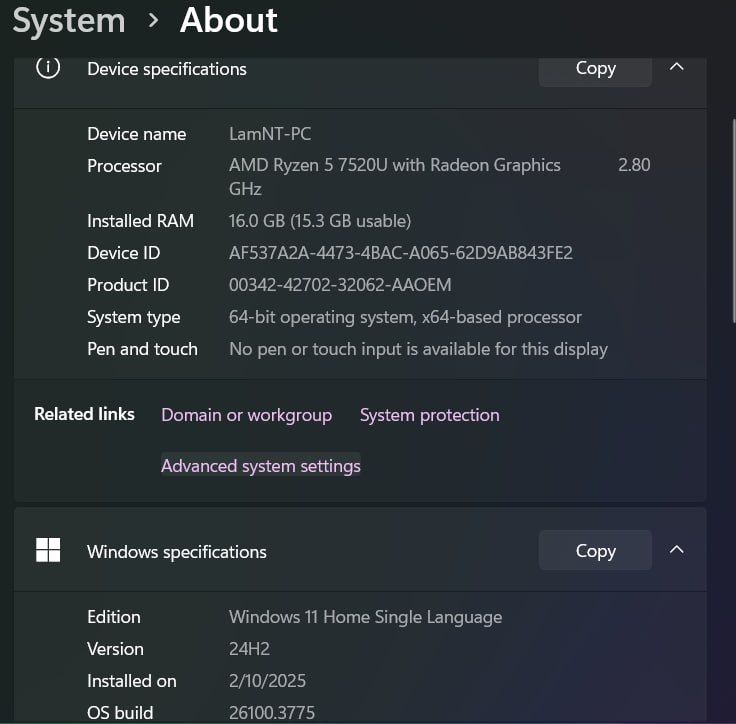
Task: Click the Installed RAM label
Action: click(x=140, y=221)
